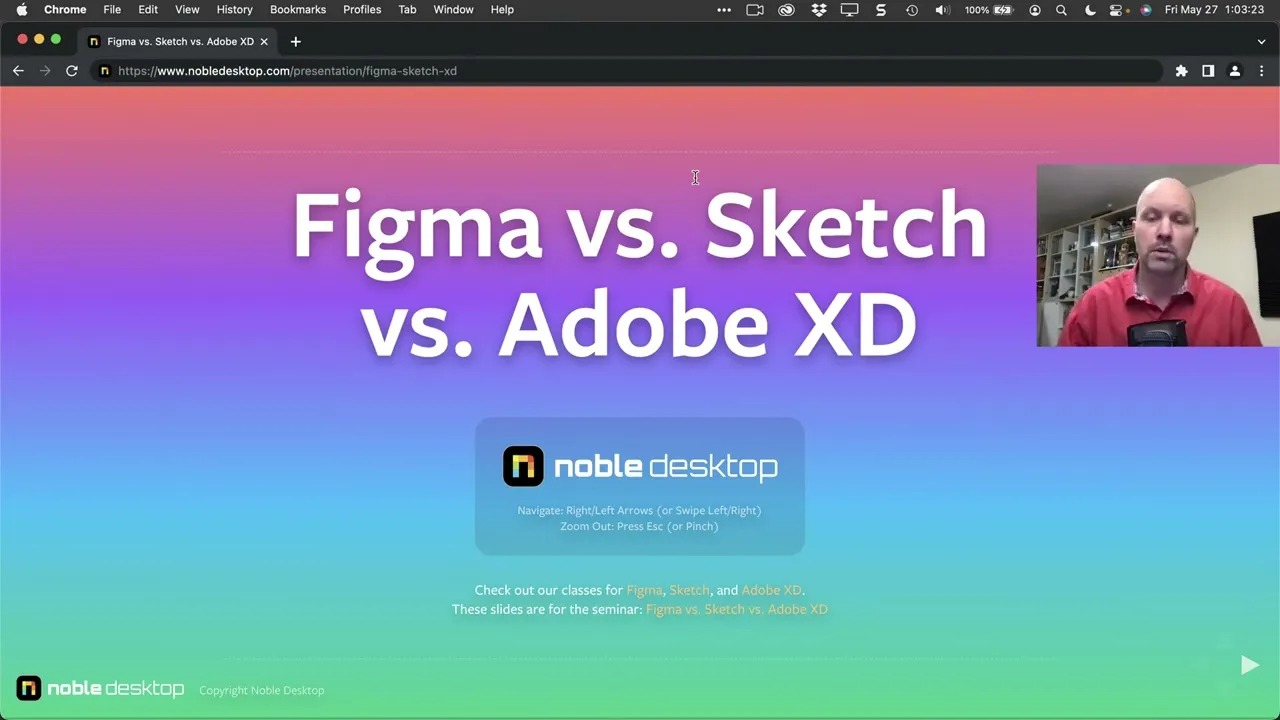This screenshot has height=720, width=1280.
Task: Click the date and time display
Action: (1214, 10)
